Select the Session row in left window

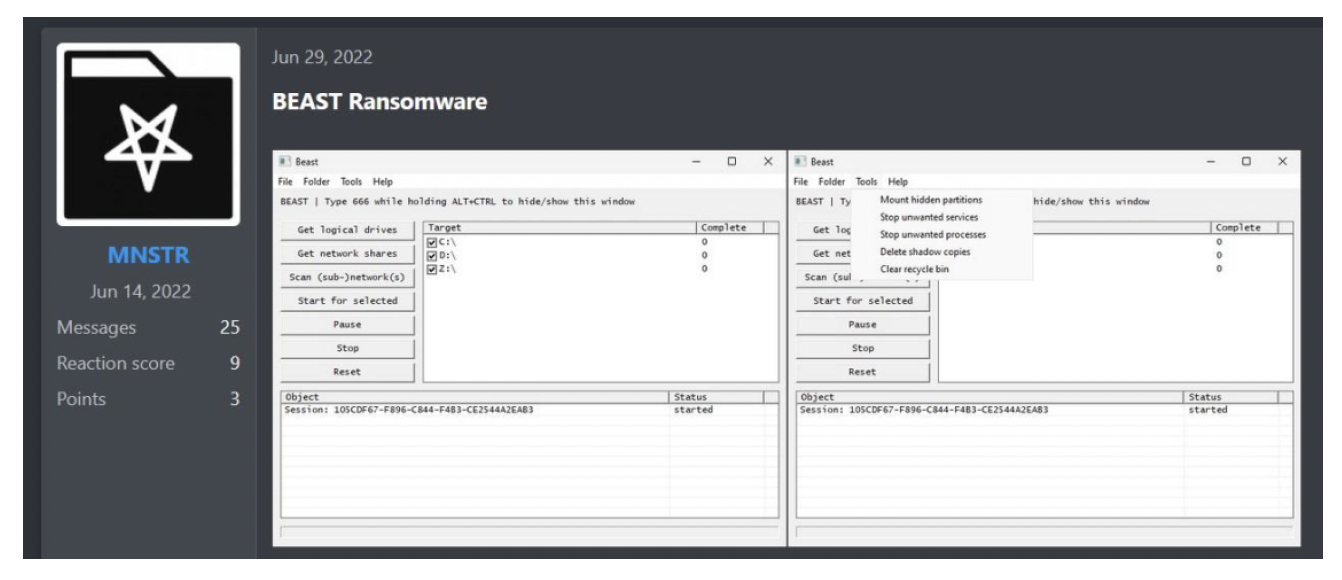pos(528,409)
